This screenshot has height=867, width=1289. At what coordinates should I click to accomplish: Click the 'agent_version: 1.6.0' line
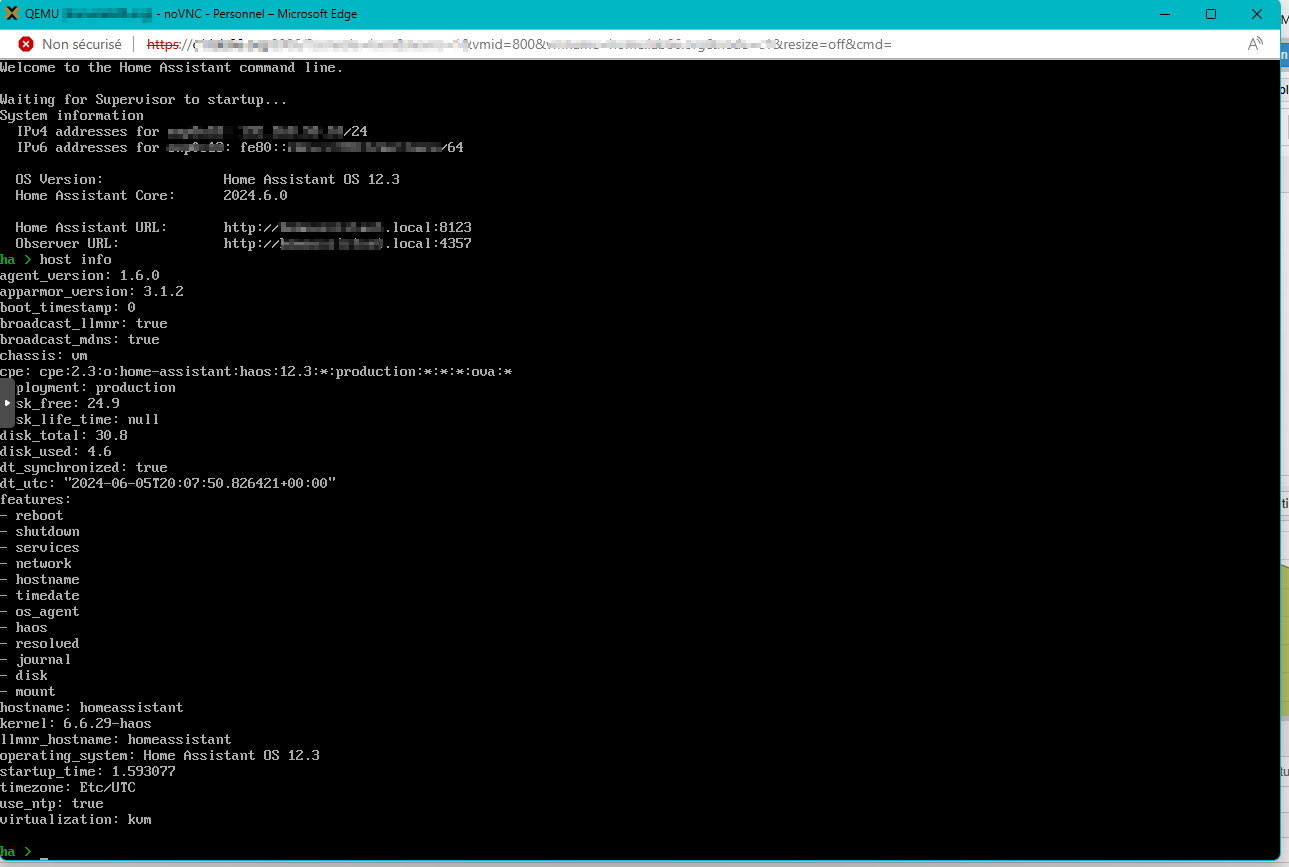(80, 276)
